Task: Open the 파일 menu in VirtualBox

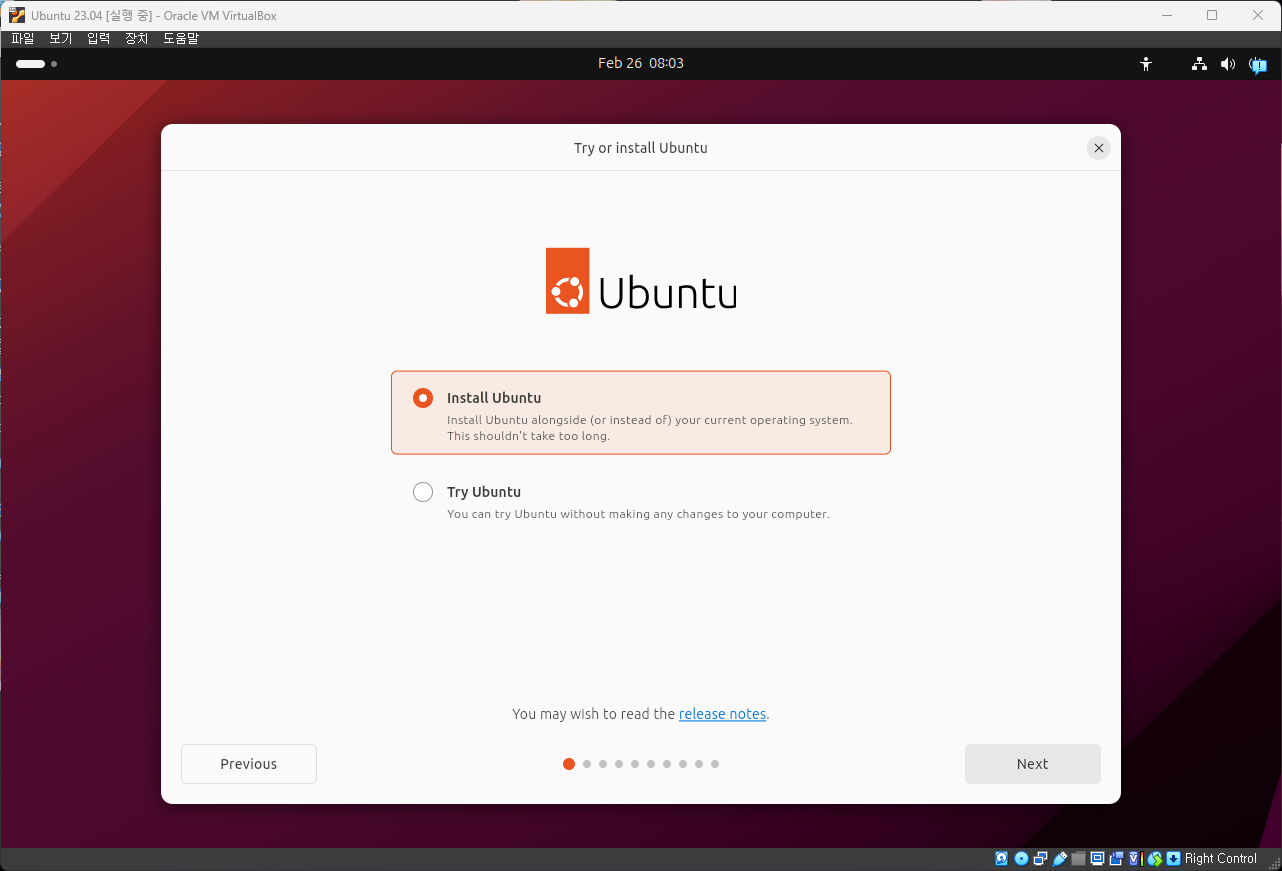Action: click(x=23, y=38)
